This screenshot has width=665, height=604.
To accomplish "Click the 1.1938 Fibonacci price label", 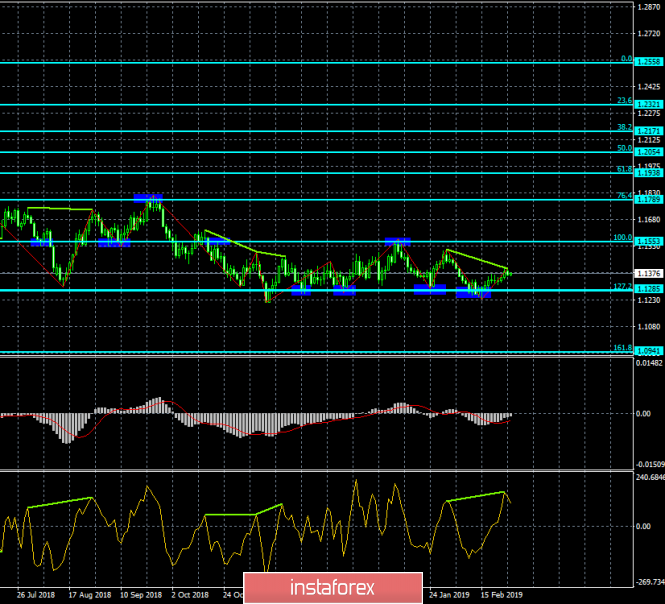I will click(648, 173).
